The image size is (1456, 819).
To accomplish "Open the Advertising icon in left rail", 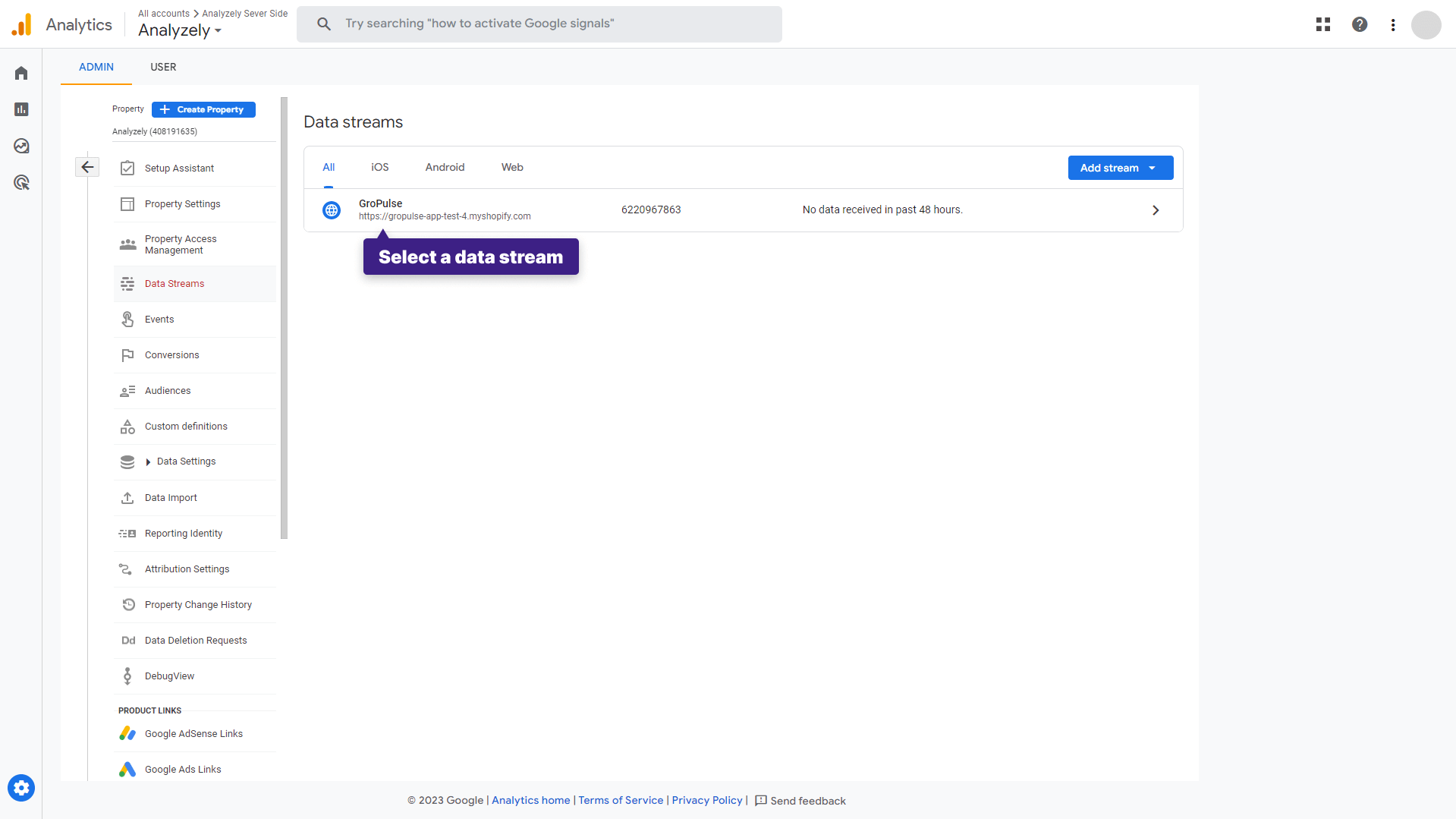I will pos(21,182).
